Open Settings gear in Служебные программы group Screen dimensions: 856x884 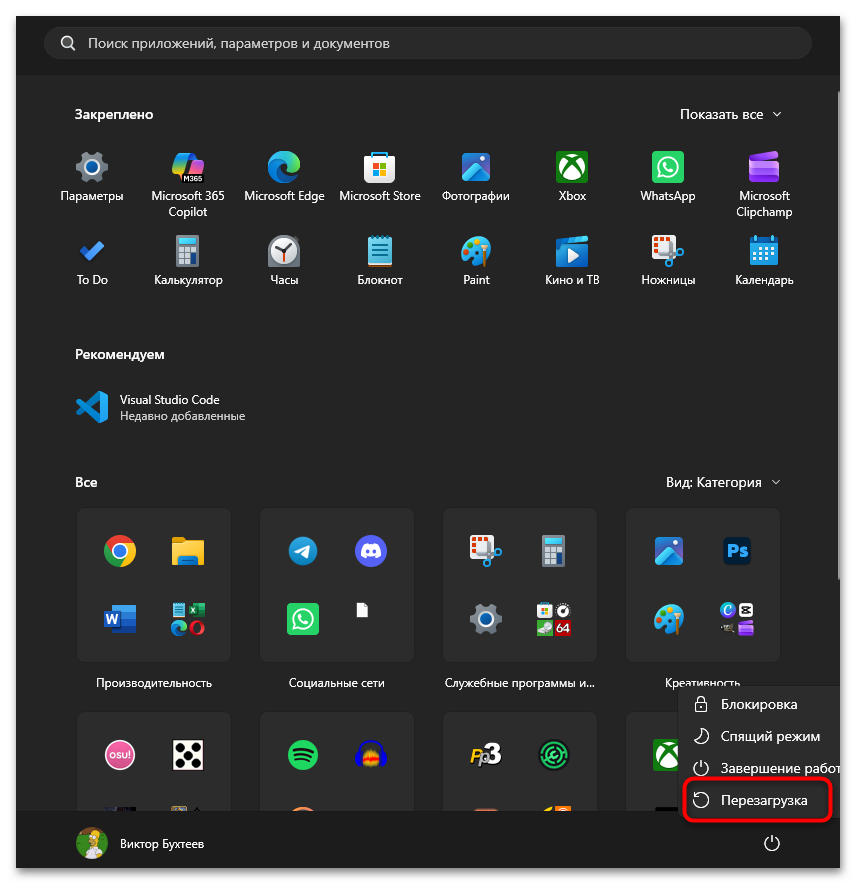tap(486, 618)
